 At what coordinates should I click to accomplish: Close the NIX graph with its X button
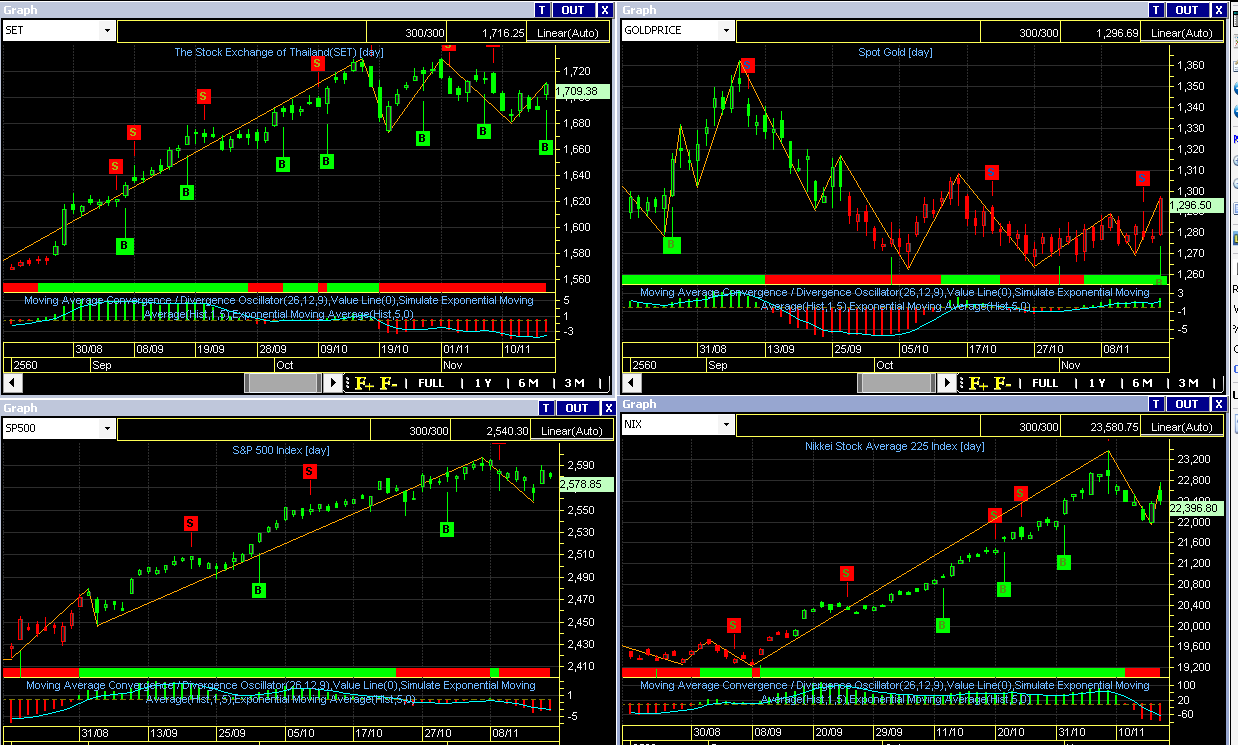pos(1218,404)
